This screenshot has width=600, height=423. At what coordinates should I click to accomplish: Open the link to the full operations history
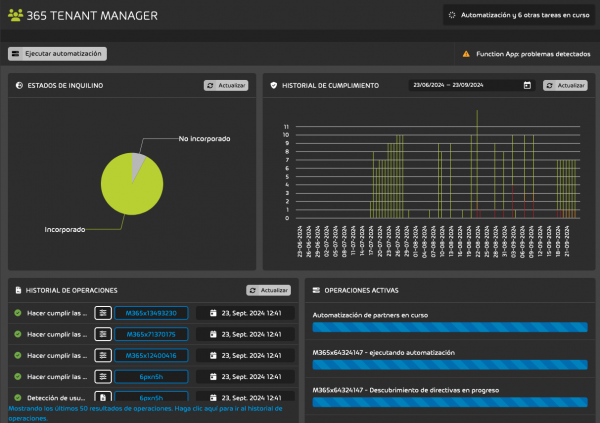[145, 413]
